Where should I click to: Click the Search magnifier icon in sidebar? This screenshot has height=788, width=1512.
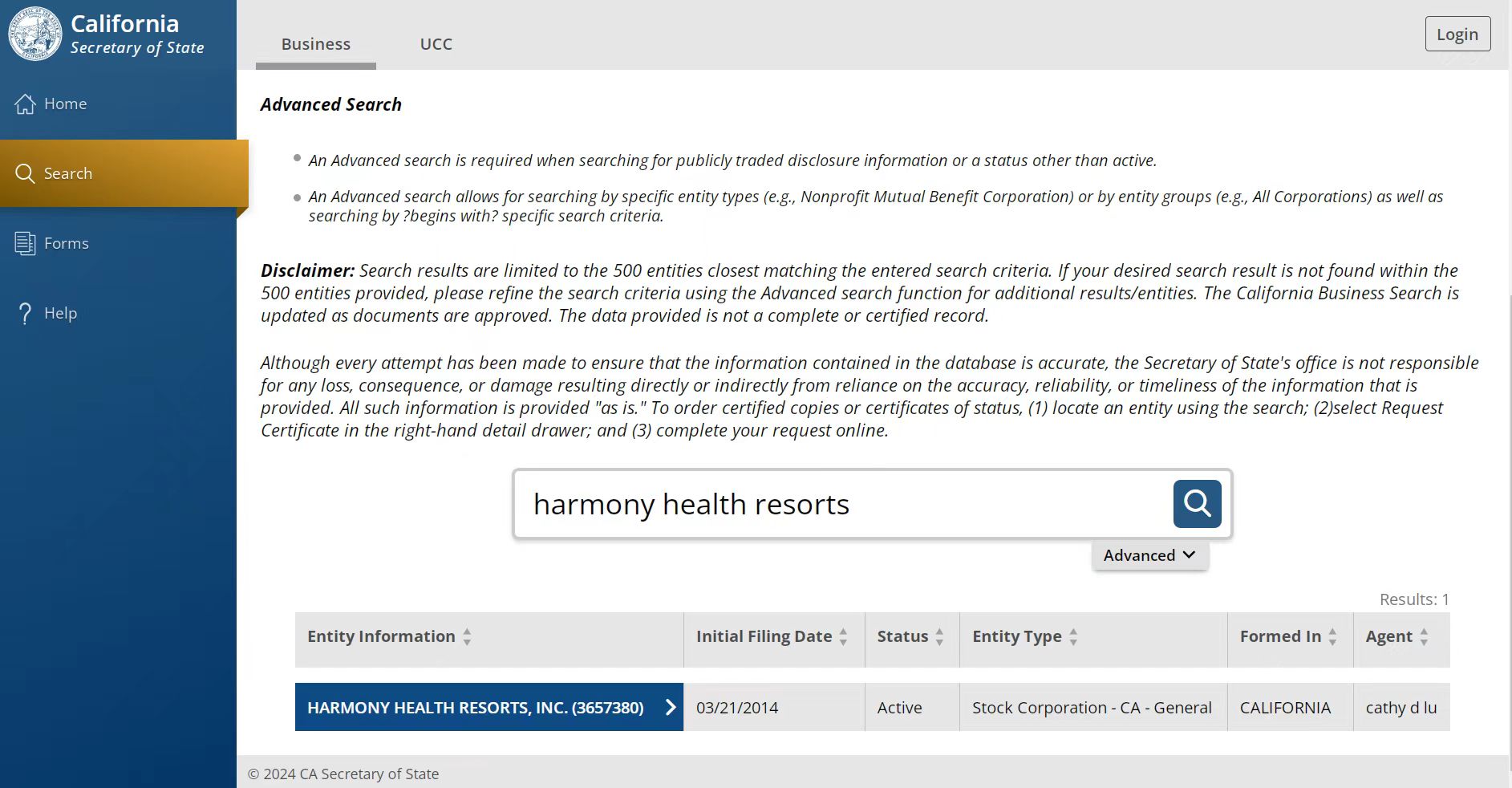[25, 173]
